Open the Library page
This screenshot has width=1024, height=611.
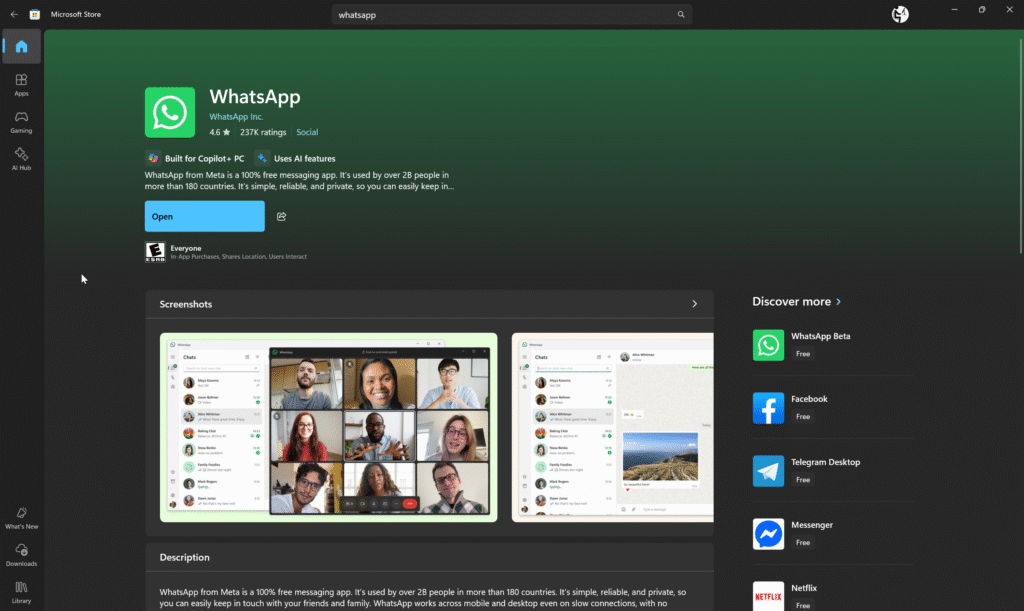21,592
